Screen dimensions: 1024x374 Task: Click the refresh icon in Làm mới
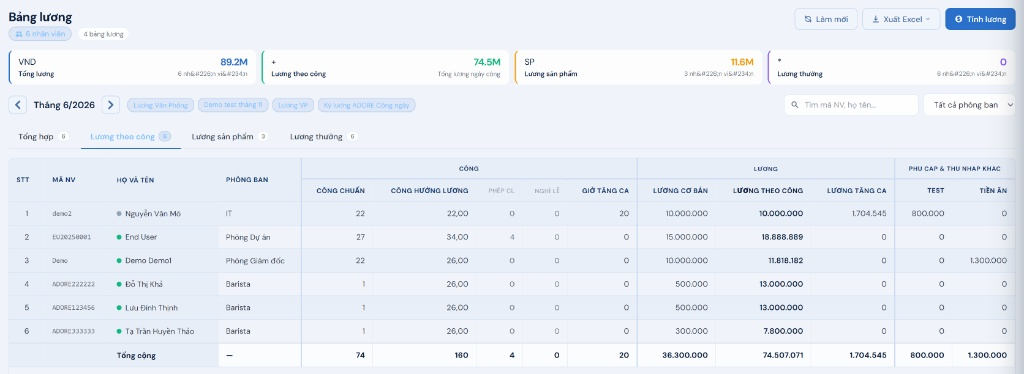tap(808, 19)
